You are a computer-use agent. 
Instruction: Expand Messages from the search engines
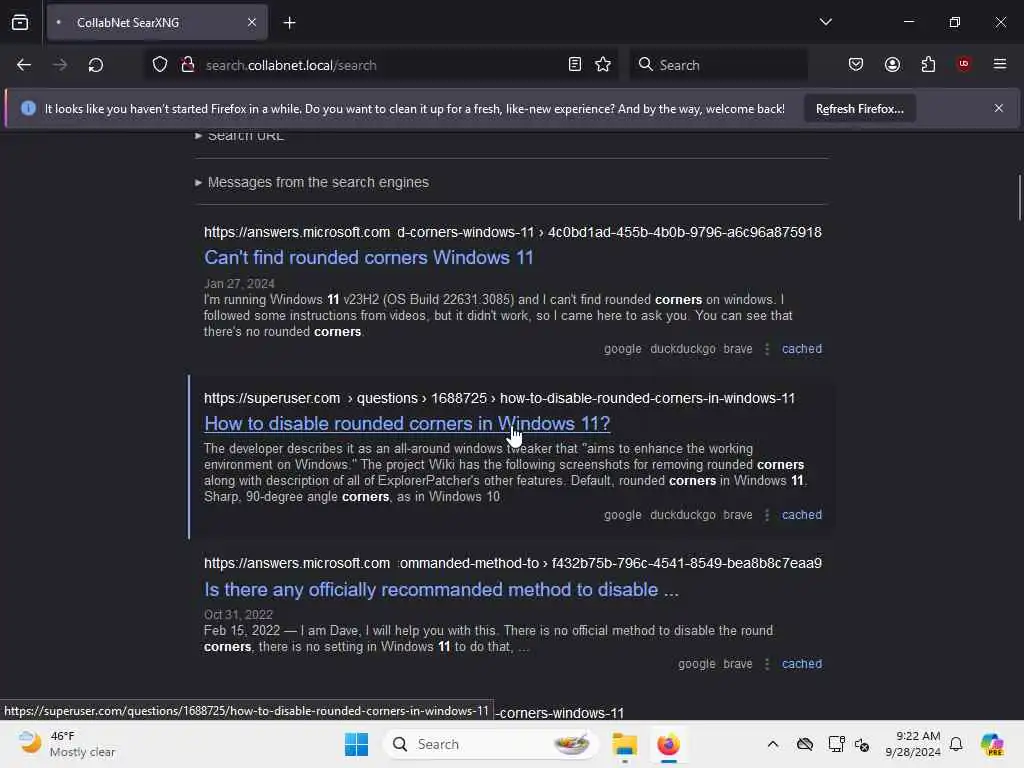click(x=317, y=182)
